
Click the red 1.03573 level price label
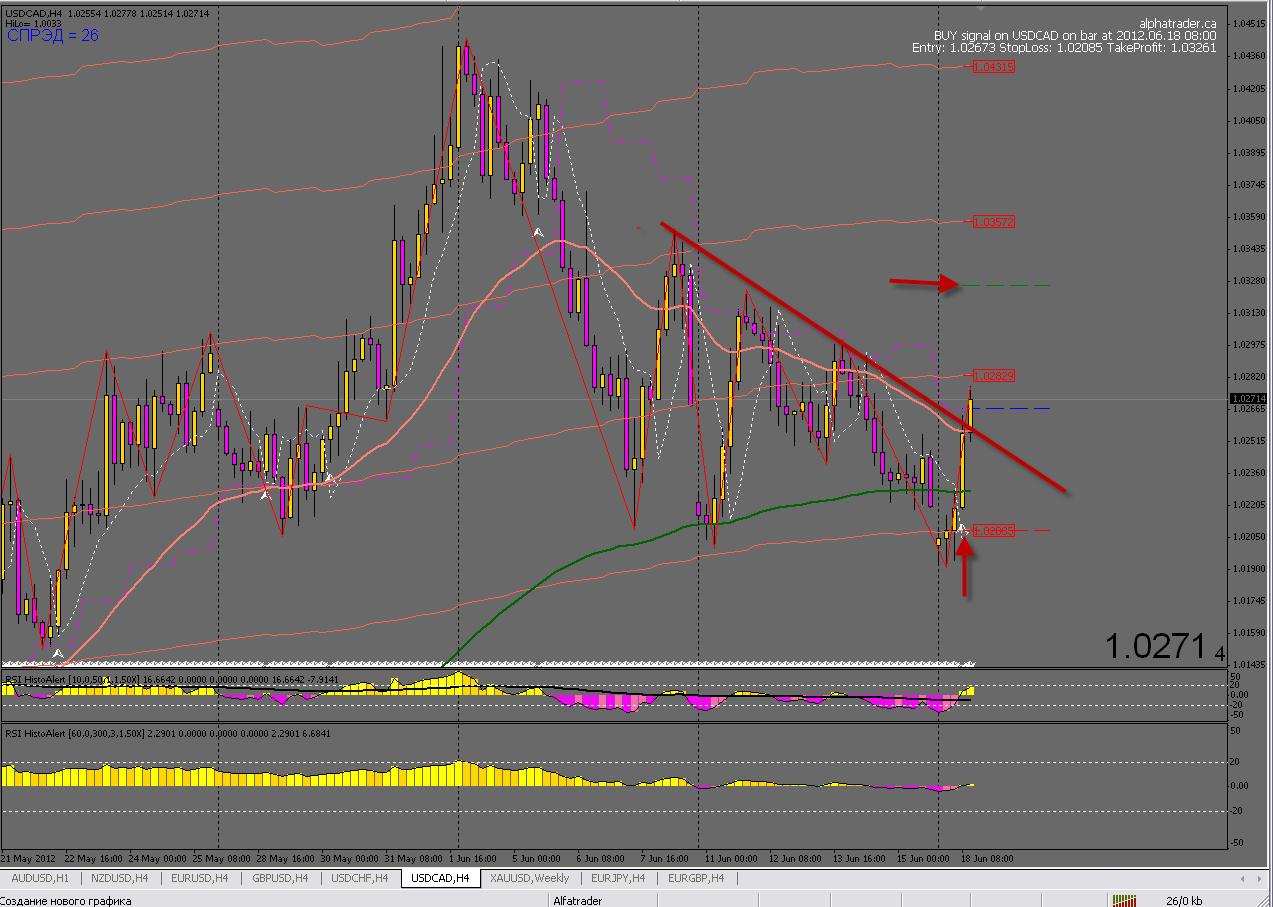point(994,221)
